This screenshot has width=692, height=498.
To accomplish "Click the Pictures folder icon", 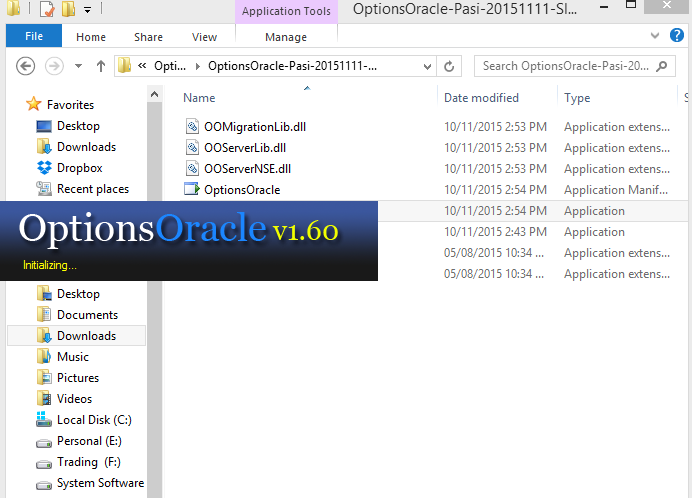I will click(x=44, y=377).
